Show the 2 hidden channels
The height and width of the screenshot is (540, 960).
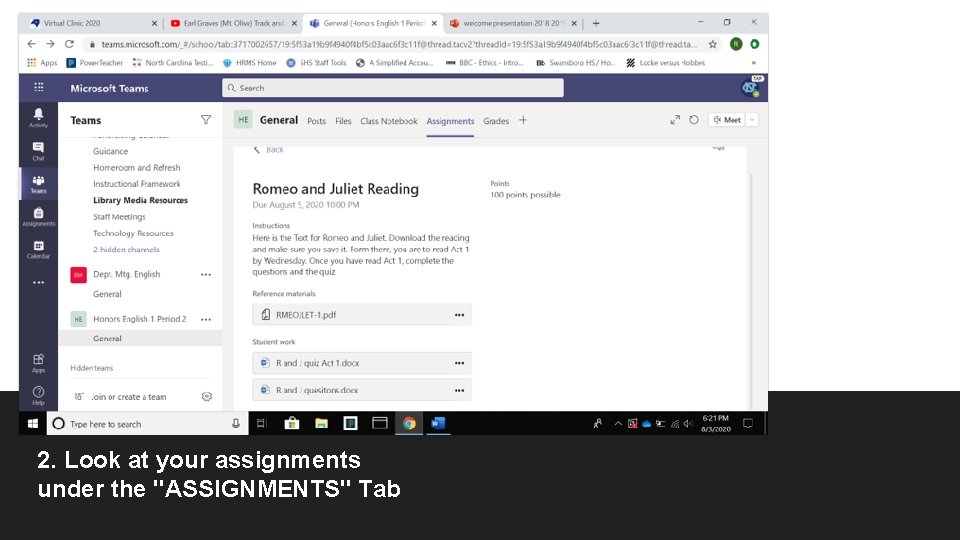click(x=126, y=249)
